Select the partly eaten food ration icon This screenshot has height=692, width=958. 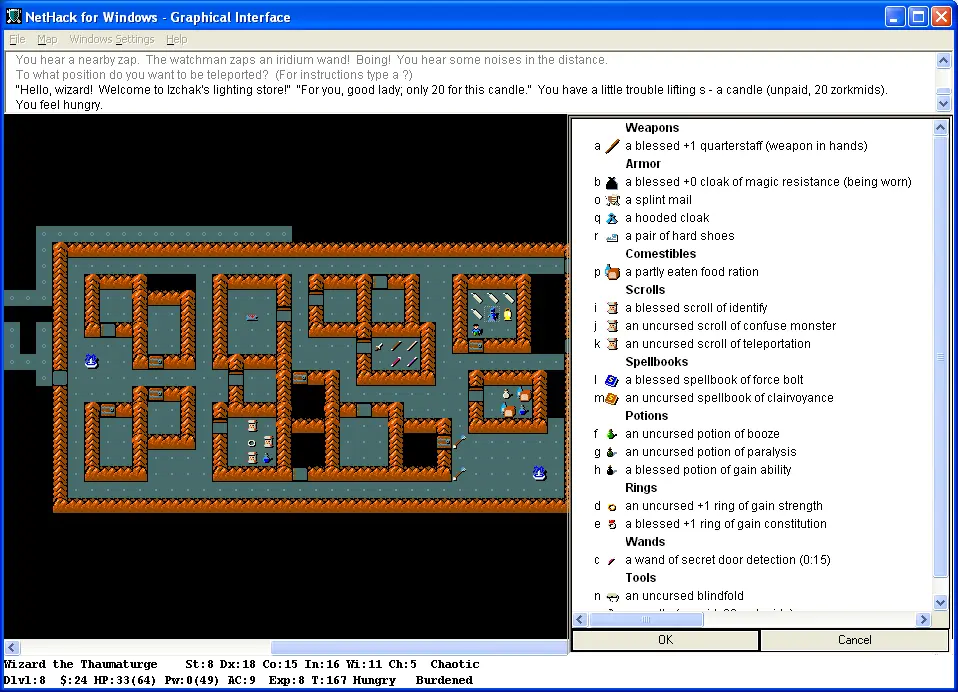[x=612, y=272]
